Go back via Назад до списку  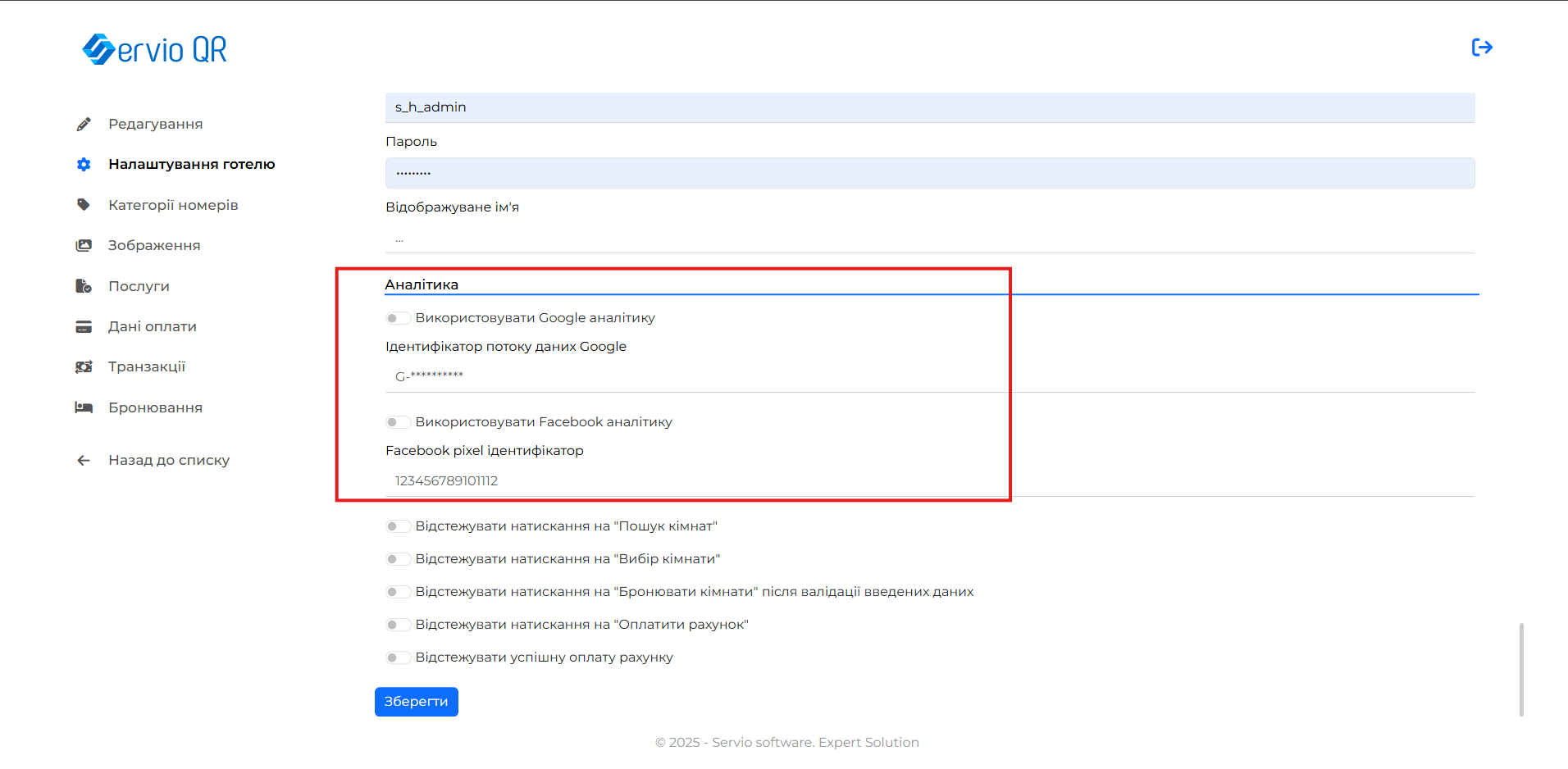[168, 460]
